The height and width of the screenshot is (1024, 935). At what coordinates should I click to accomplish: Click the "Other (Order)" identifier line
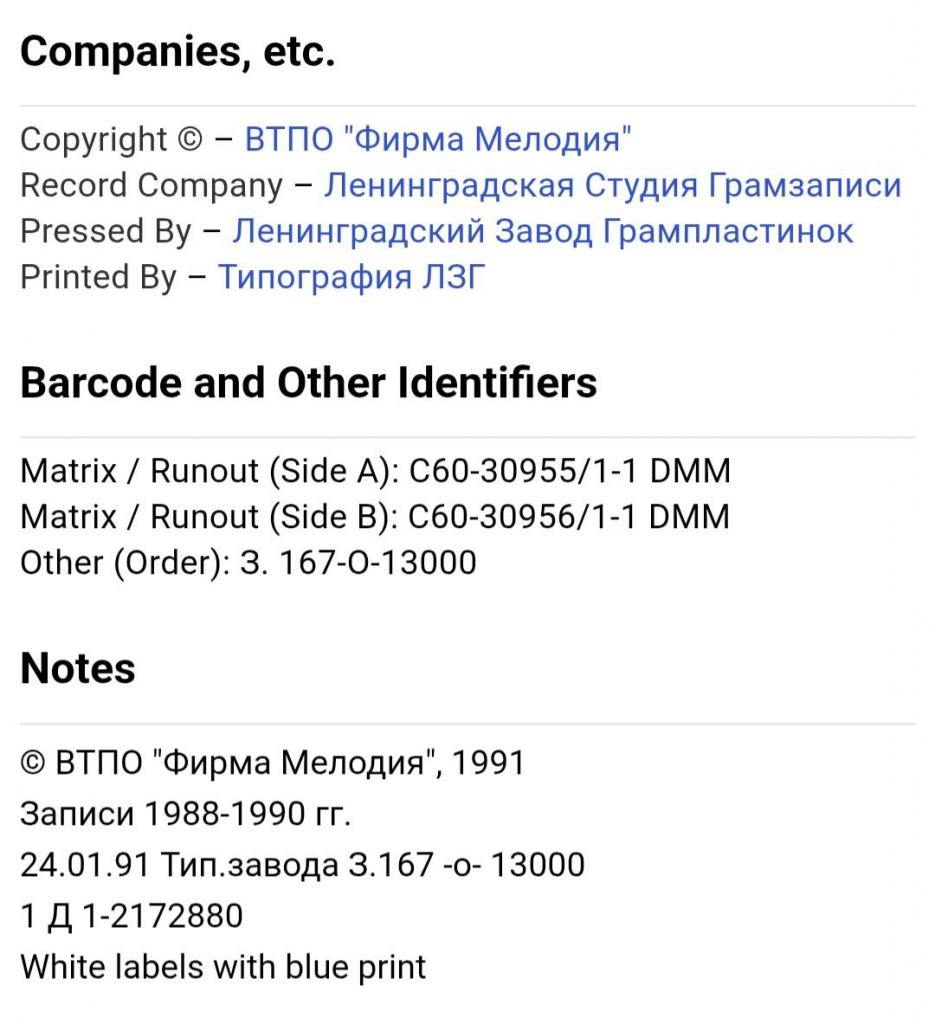coord(248,563)
